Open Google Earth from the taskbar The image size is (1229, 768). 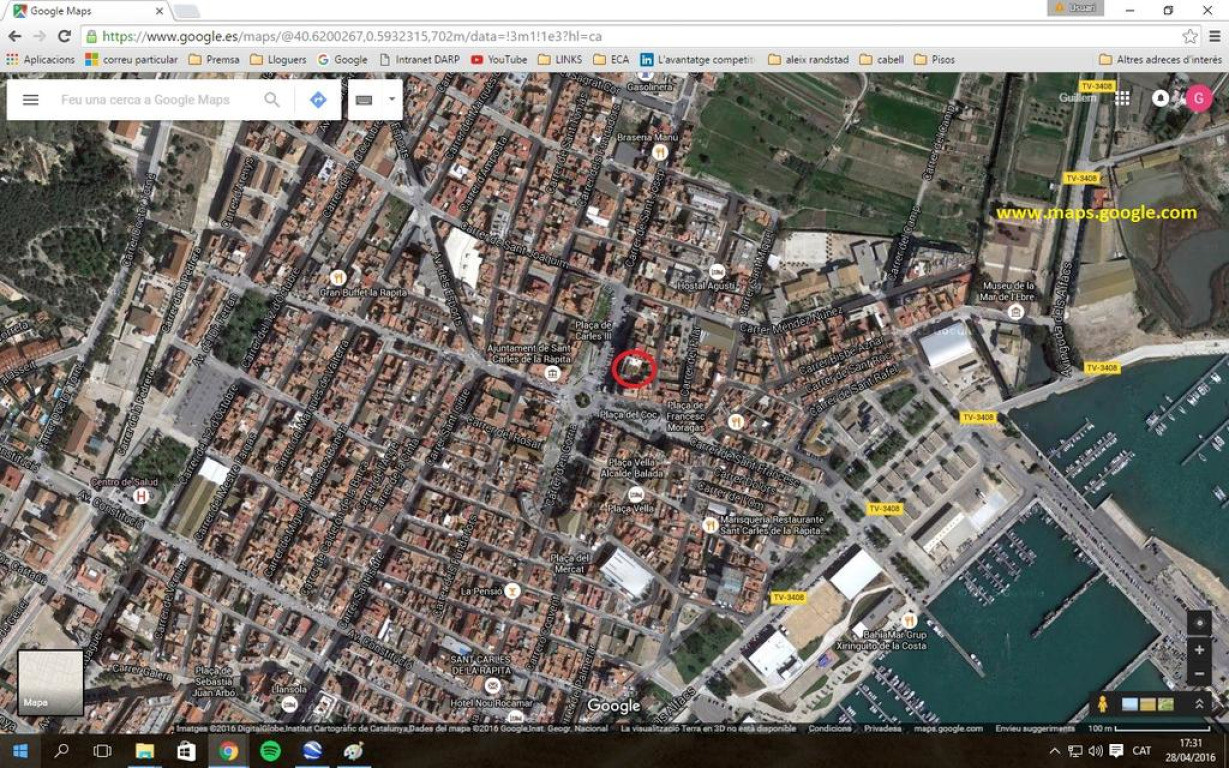tap(311, 750)
